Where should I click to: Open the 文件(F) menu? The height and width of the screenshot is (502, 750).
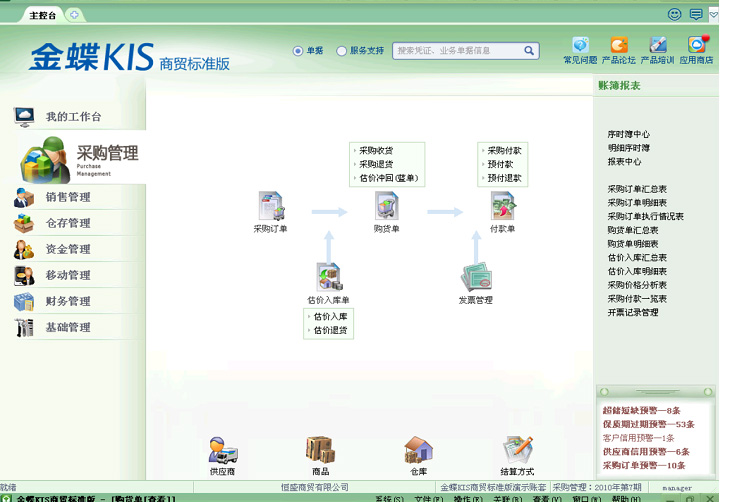(429, 499)
